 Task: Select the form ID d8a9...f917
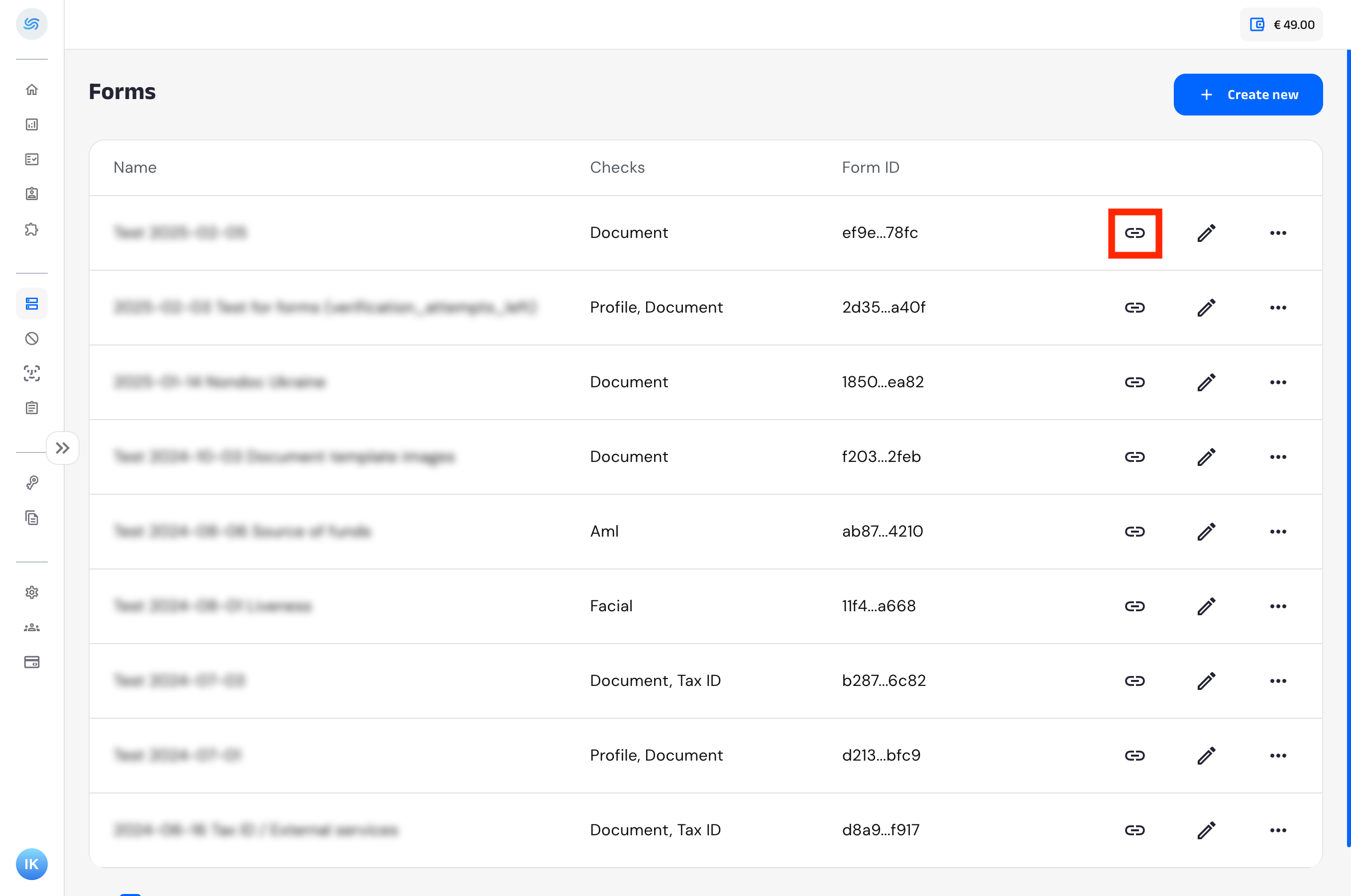coord(881,830)
